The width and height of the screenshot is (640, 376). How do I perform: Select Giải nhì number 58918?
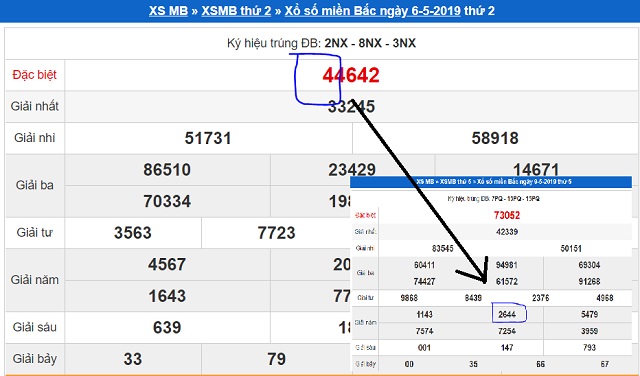(495, 138)
